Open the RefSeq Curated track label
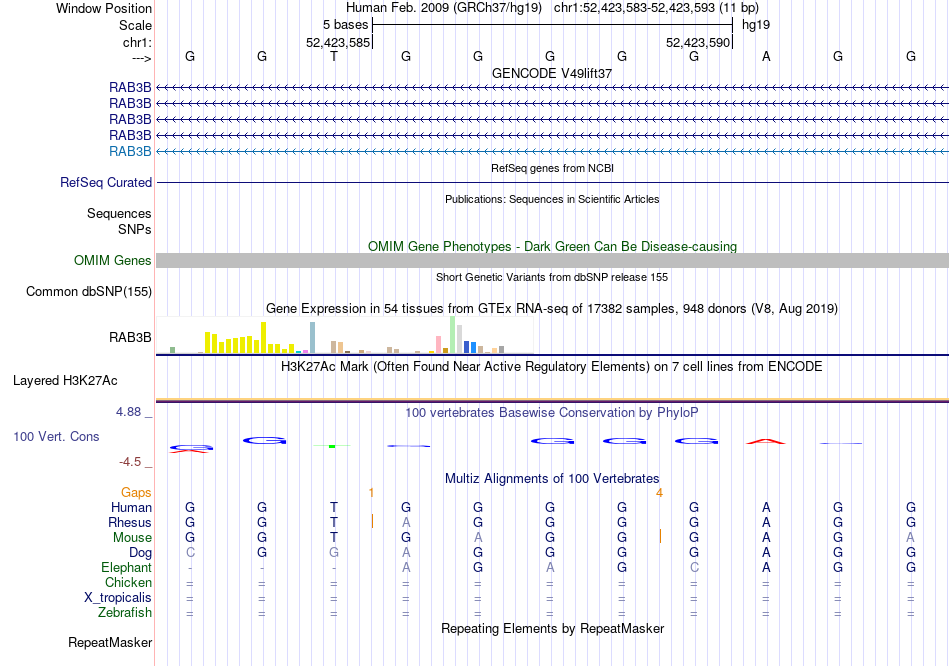This screenshot has width=950, height=666. pyautogui.click(x=106, y=182)
